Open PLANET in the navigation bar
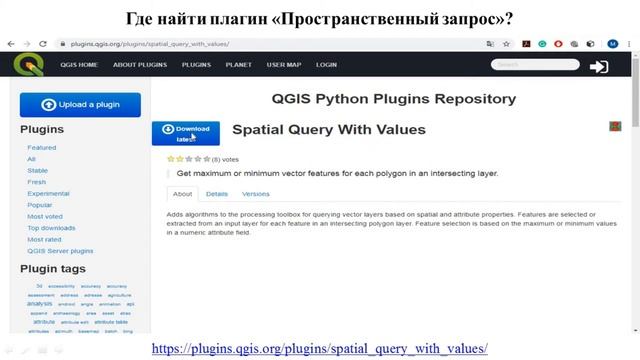640x360 pixels. click(x=239, y=64)
